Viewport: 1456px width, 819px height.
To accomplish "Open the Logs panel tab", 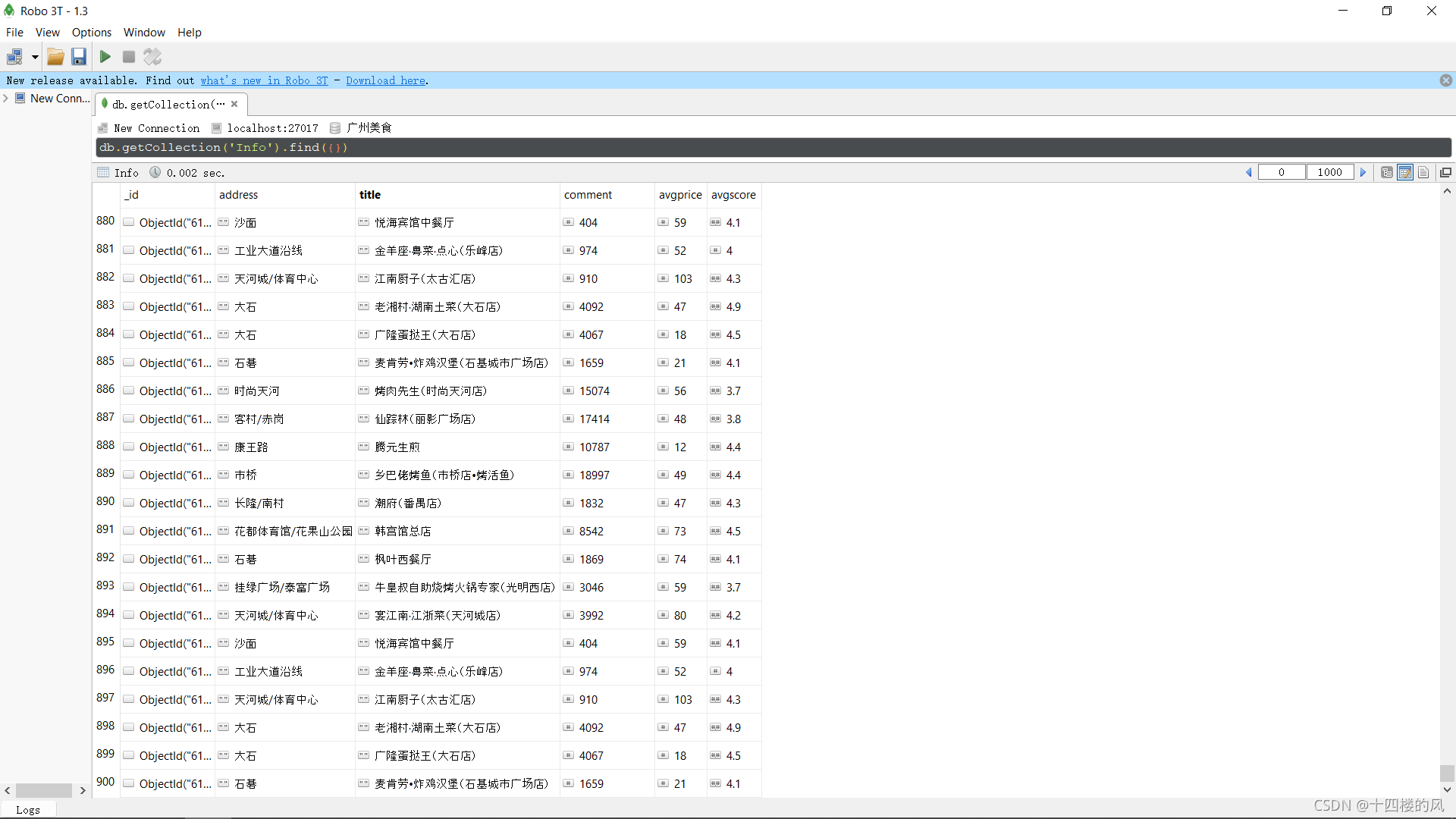I will 27,810.
